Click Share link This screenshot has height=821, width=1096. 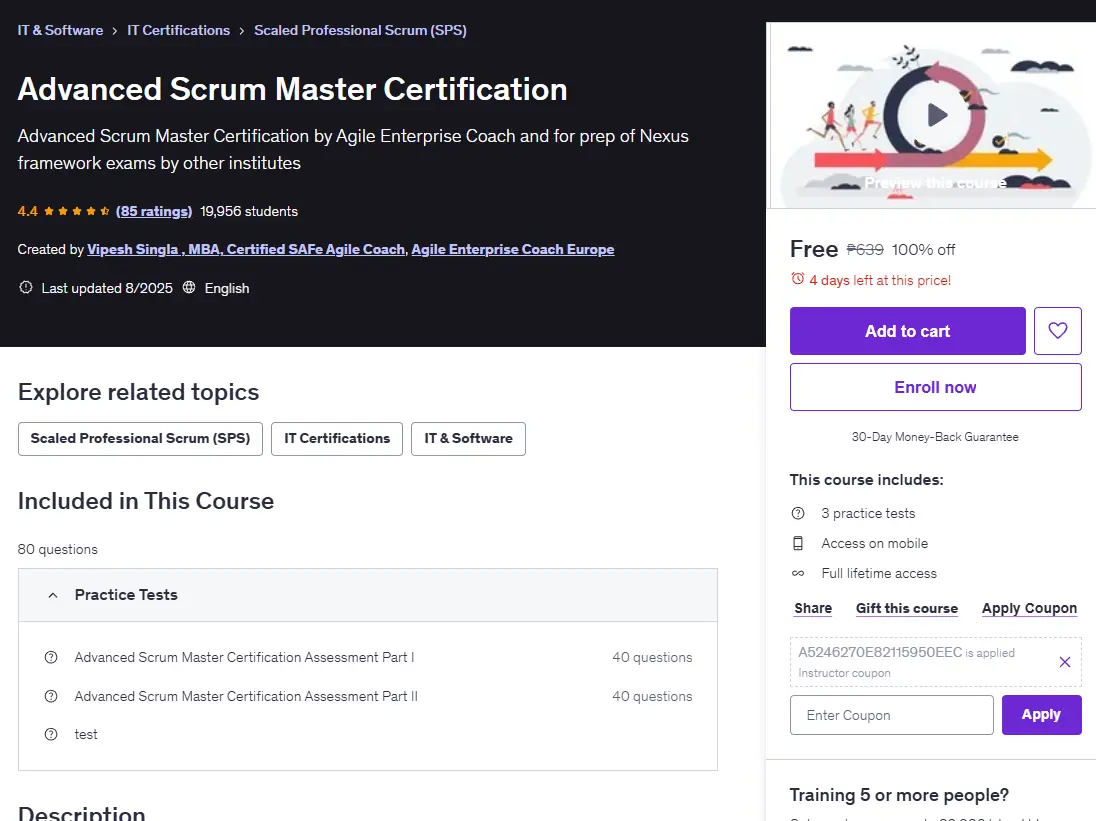[x=813, y=609]
